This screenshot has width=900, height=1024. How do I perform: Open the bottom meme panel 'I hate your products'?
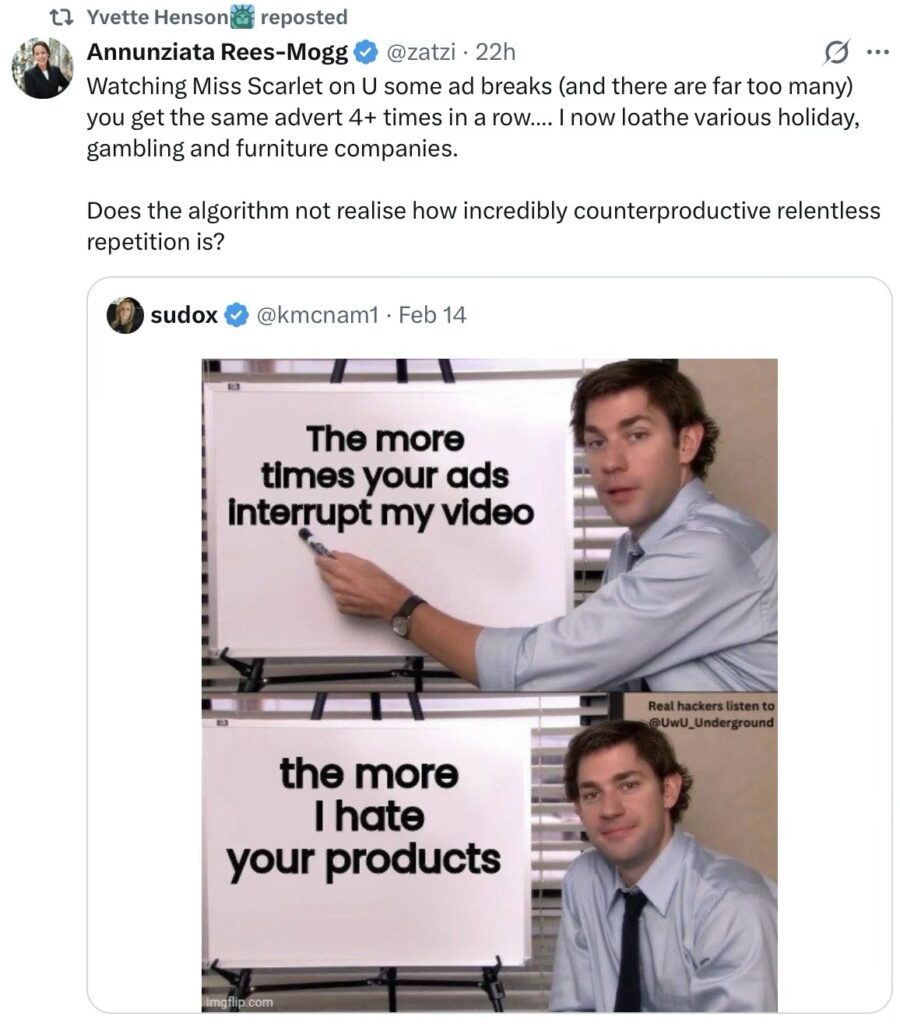click(489, 852)
